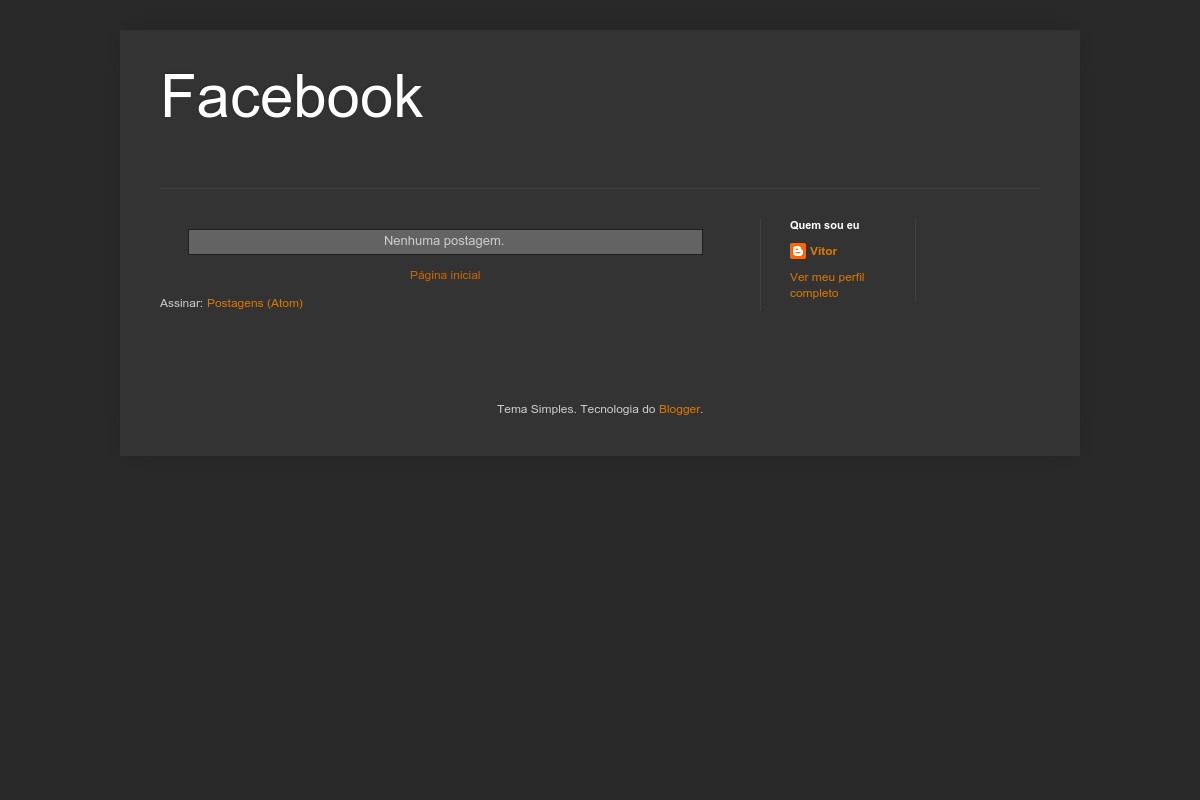
Task: Click 'Tema Simples. Tecnologia do' footer text
Action: [576, 409]
